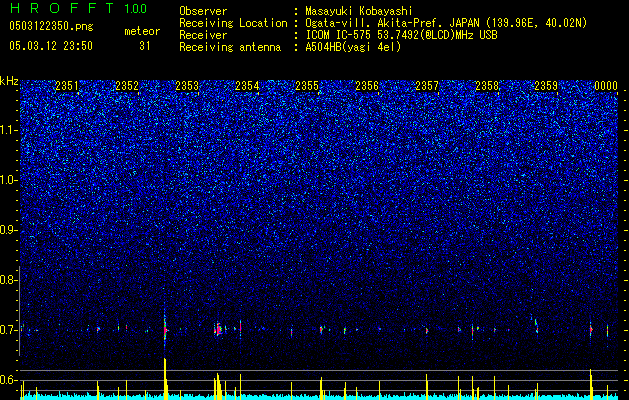629x400 pixels.
Task: Click the 'Observer' field label
Action: (x=203, y=11)
